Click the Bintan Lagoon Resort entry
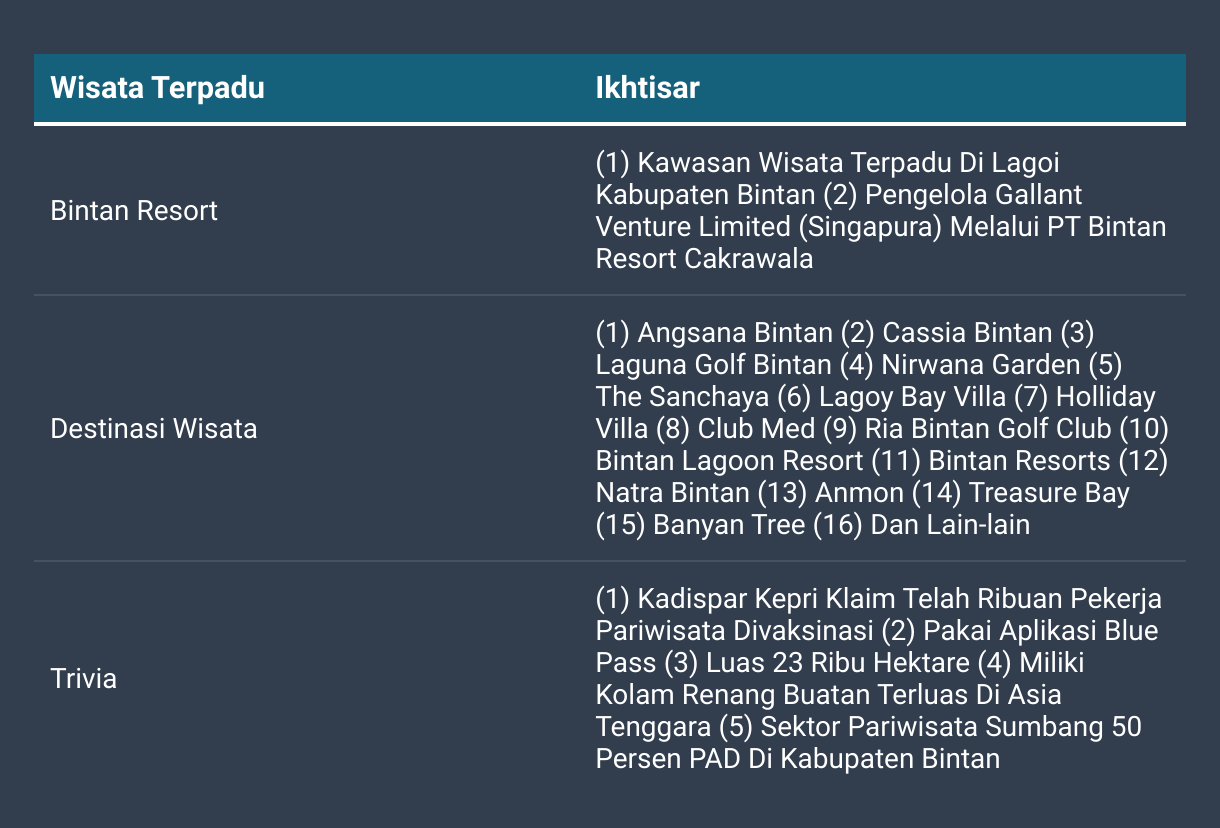The width and height of the screenshot is (1220, 828). click(729, 461)
